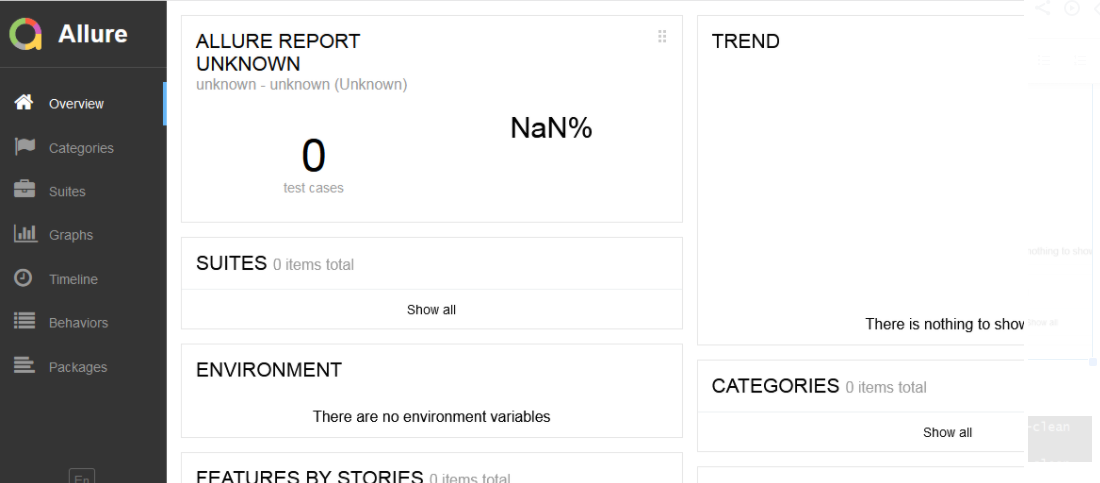This screenshot has height=483, width=1100.
Task: Click the SUITES widget heading
Action: (232, 263)
